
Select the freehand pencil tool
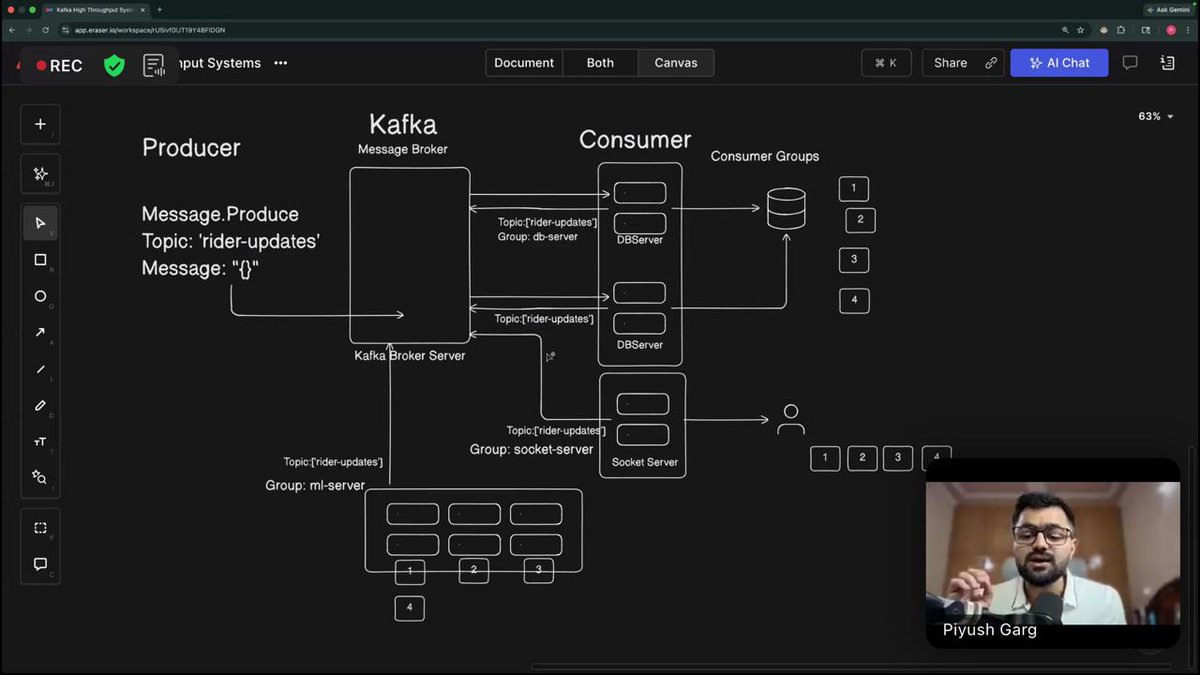pyautogui.click(x=40, y=405)
